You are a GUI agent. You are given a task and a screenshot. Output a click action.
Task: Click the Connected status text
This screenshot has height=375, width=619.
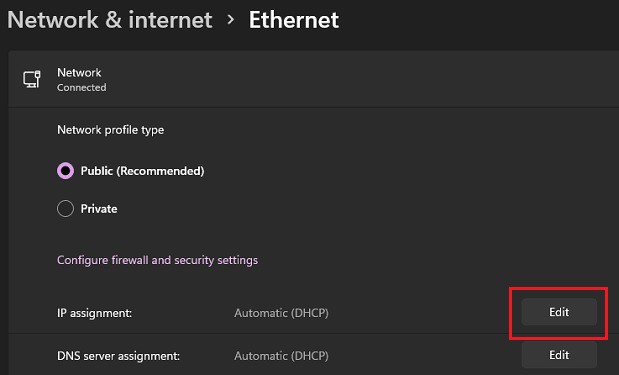[x=82, y=87]
